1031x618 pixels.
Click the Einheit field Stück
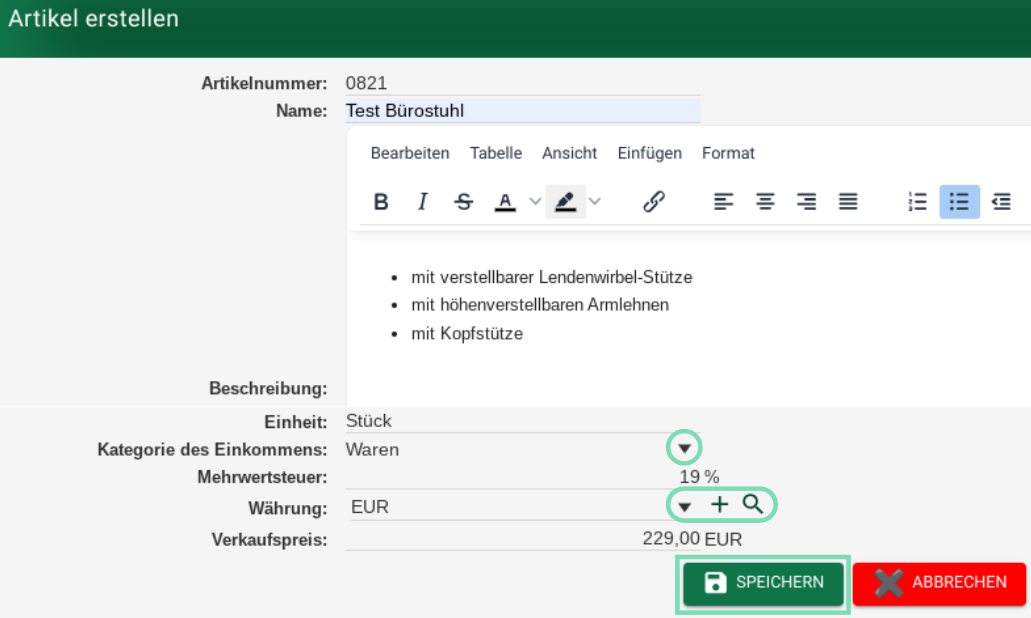pos(522,421)
